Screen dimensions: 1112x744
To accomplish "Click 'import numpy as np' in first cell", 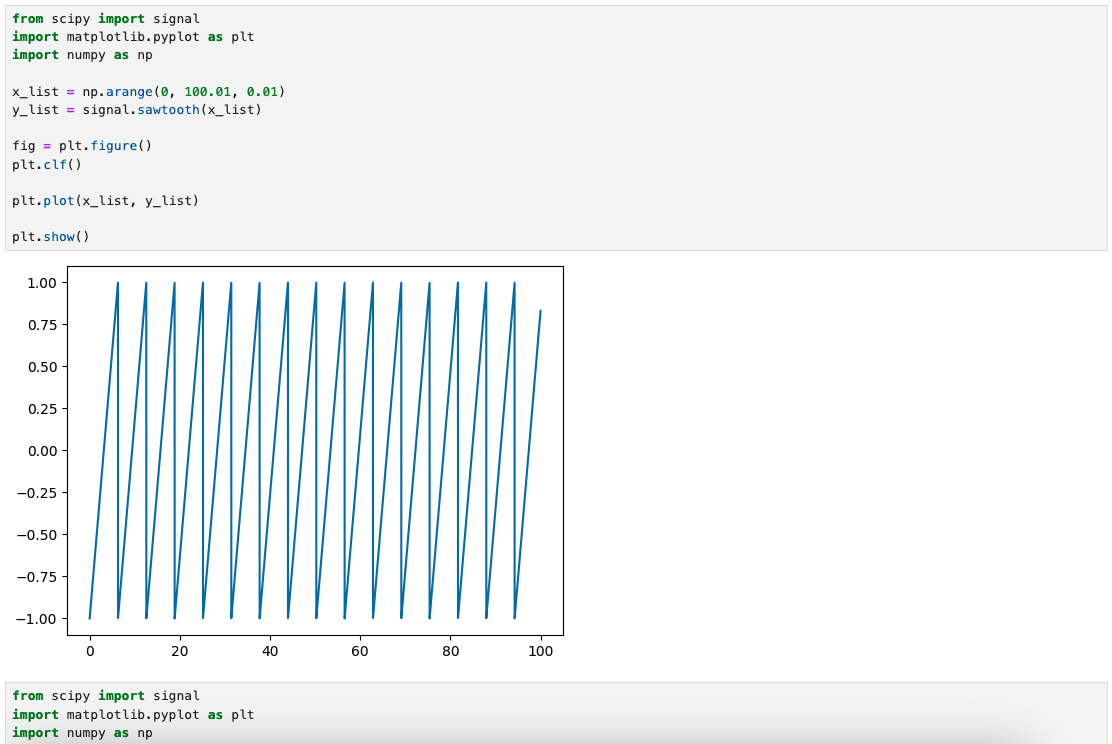I will pos(82,54).
